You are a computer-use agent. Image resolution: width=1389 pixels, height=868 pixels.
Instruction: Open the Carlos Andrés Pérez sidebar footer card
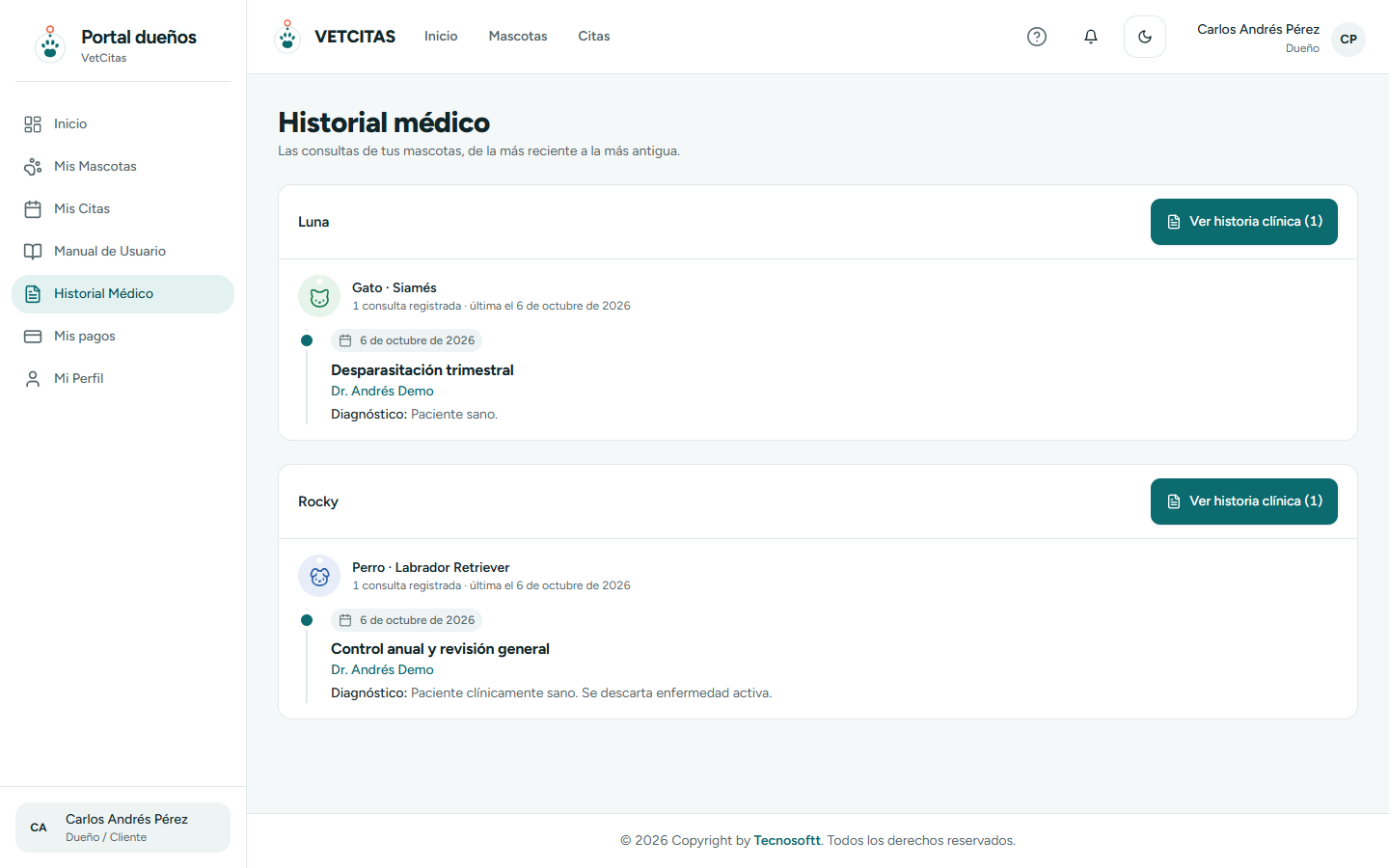123,827
